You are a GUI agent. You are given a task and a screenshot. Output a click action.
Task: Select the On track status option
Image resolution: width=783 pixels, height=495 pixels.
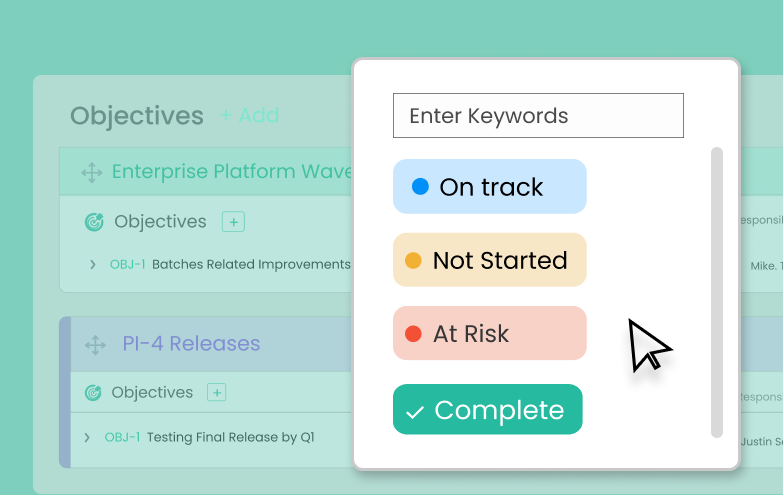[489, 187]
